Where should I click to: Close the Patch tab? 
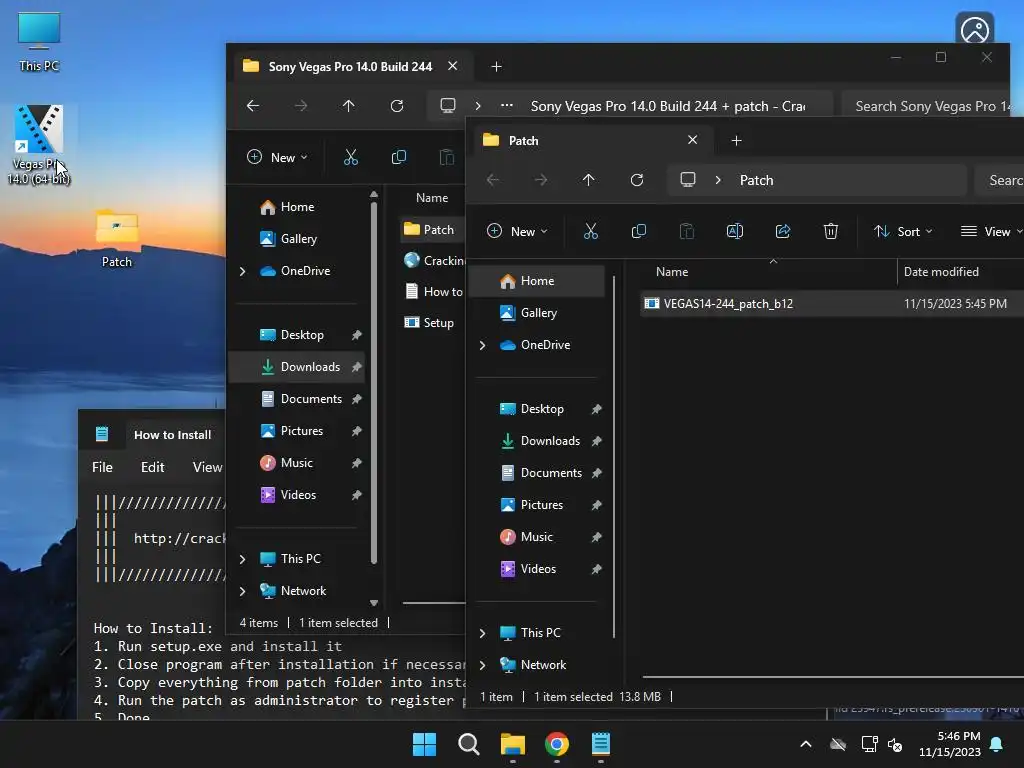pos(692,140)
